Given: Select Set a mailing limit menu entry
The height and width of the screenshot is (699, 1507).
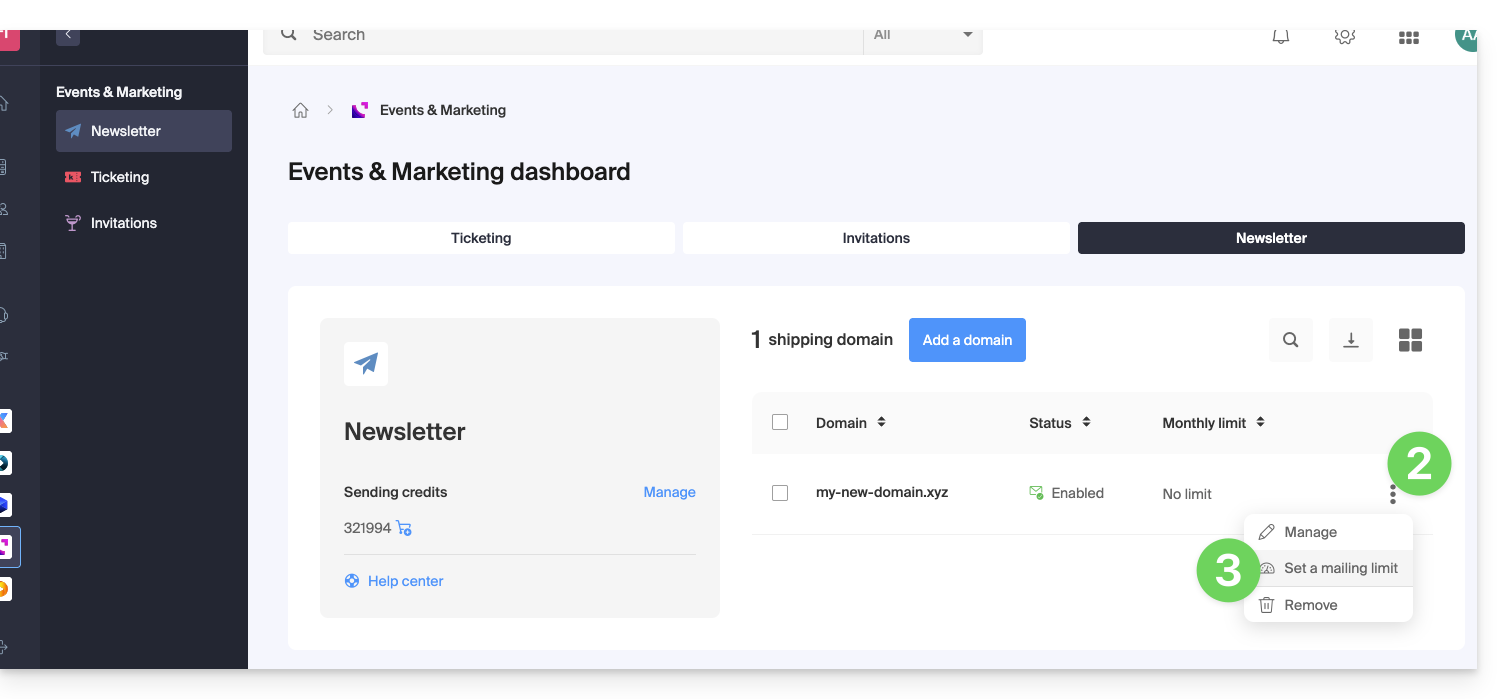Looking at the screenshot, I should coord(1340,568).
